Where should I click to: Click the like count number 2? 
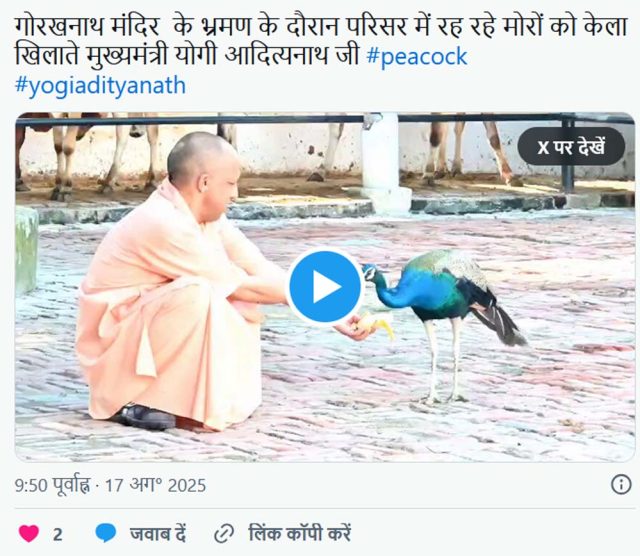(x=58, y=535)
